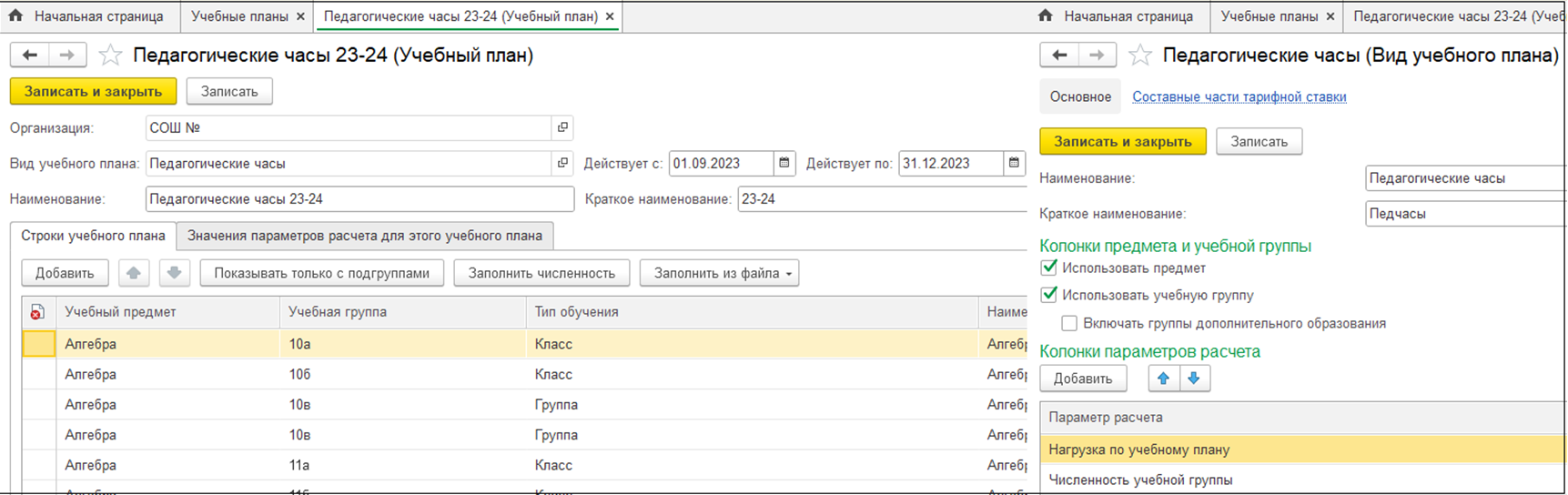Viewport: 1568px width, 495px height.
Task: Enable Включать группы дополнительного образования
Action: click(x=1069, y=323)
